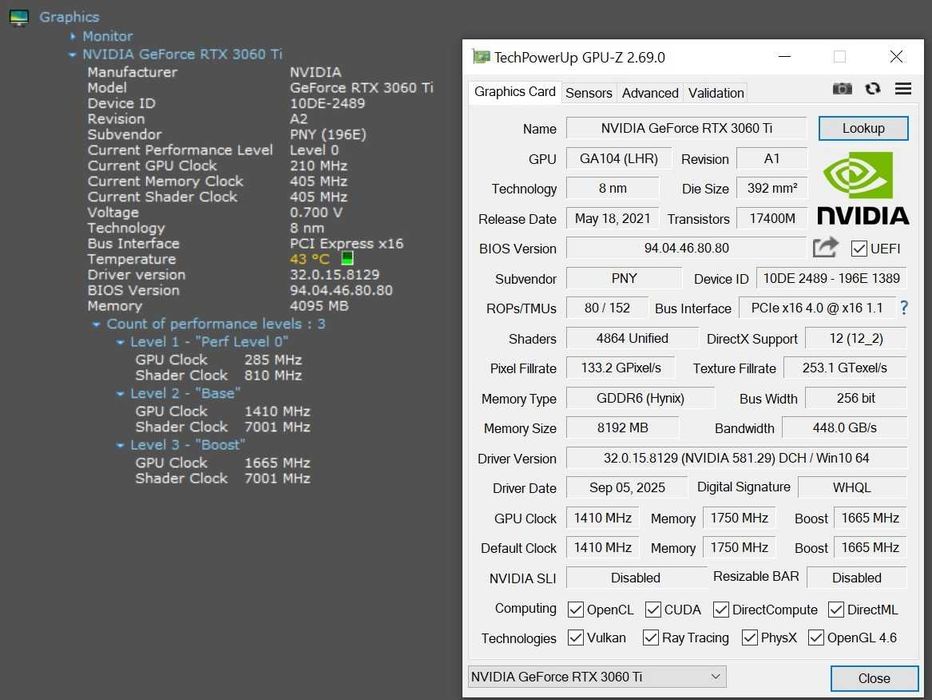Image resolution: width=932 pixels, height=700 pixels.
Task: Click the Shaders 4864 Unified field
Action: click(x=632, y=338)
